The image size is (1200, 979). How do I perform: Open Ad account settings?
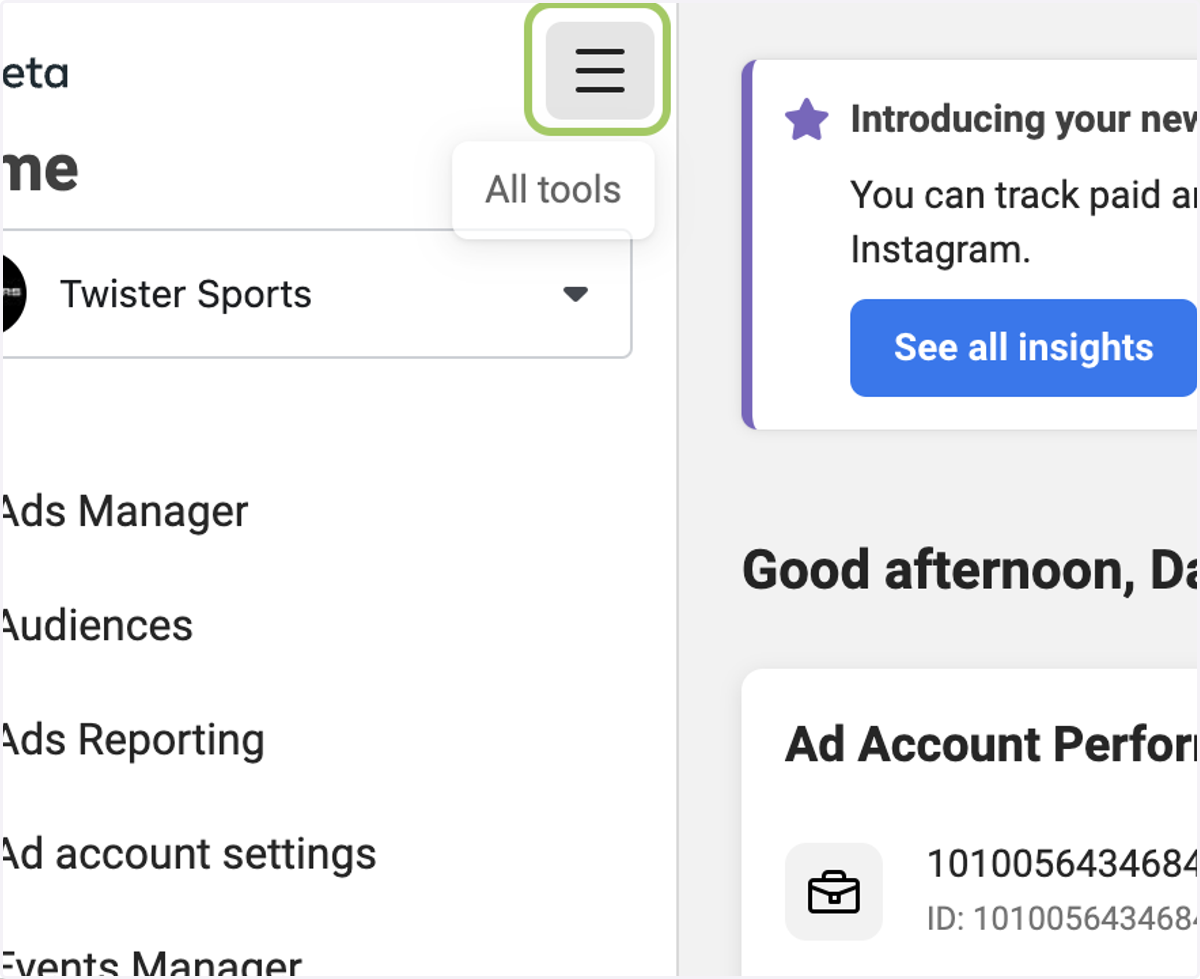coord(188,855)
